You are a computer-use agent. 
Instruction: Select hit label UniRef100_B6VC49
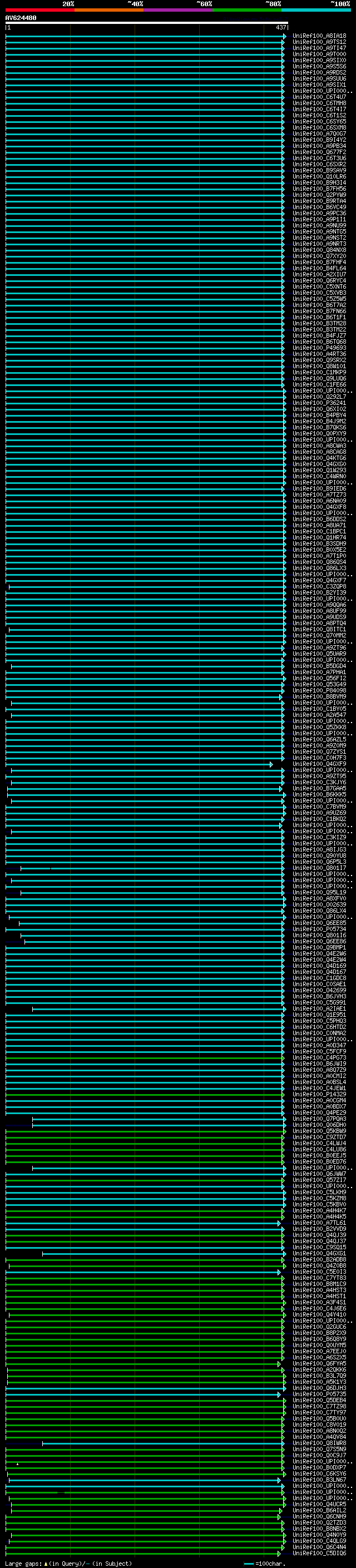[319, 207]
